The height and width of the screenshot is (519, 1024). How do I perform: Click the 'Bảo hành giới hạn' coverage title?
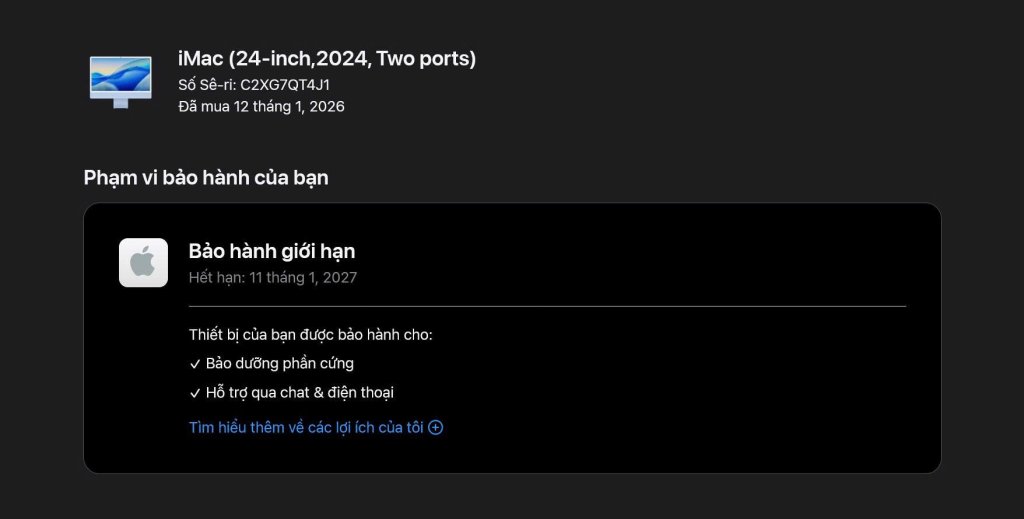tap(272, 251)
